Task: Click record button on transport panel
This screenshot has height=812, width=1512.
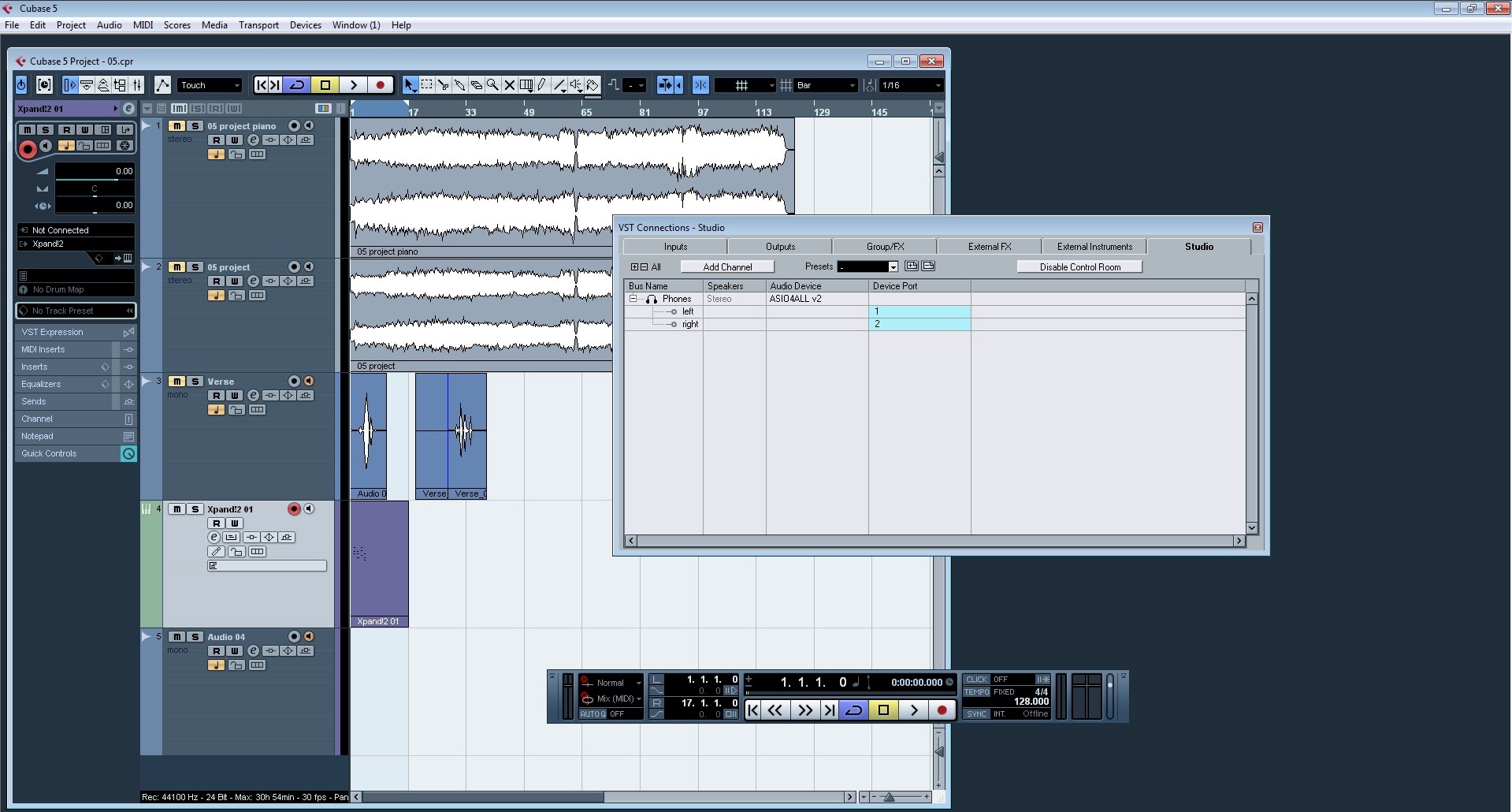Action: tap(942, 710)
